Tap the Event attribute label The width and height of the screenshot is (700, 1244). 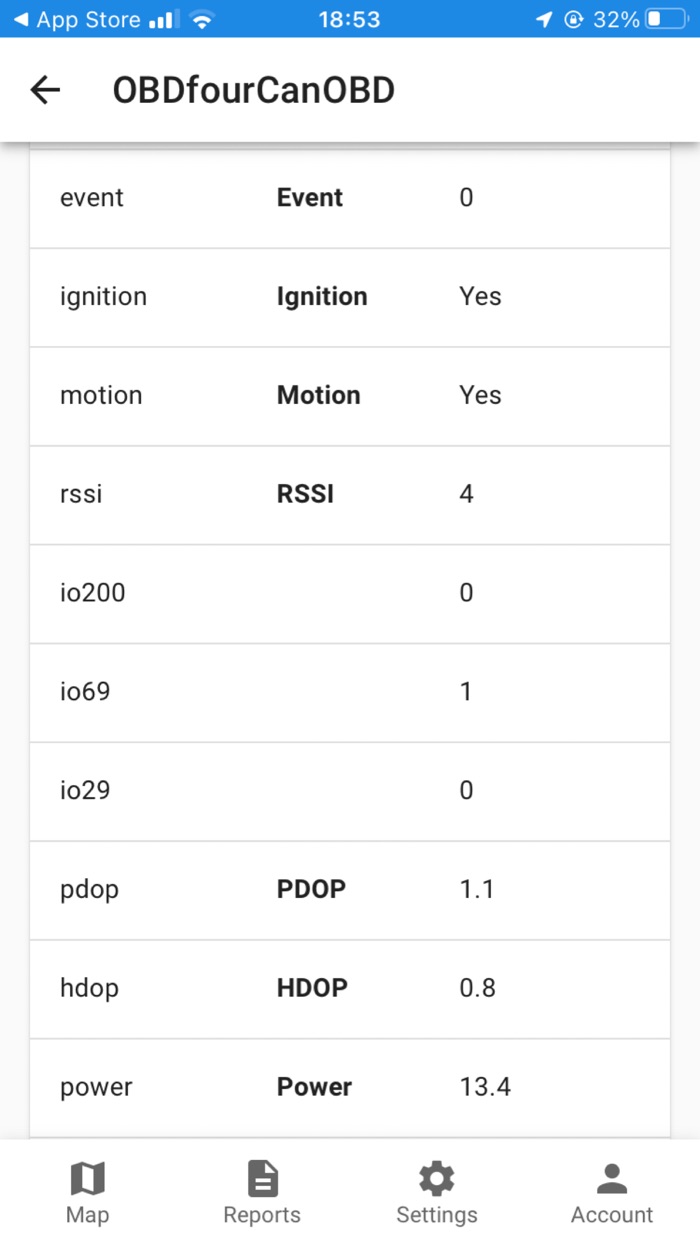click(x=309, y=198)
